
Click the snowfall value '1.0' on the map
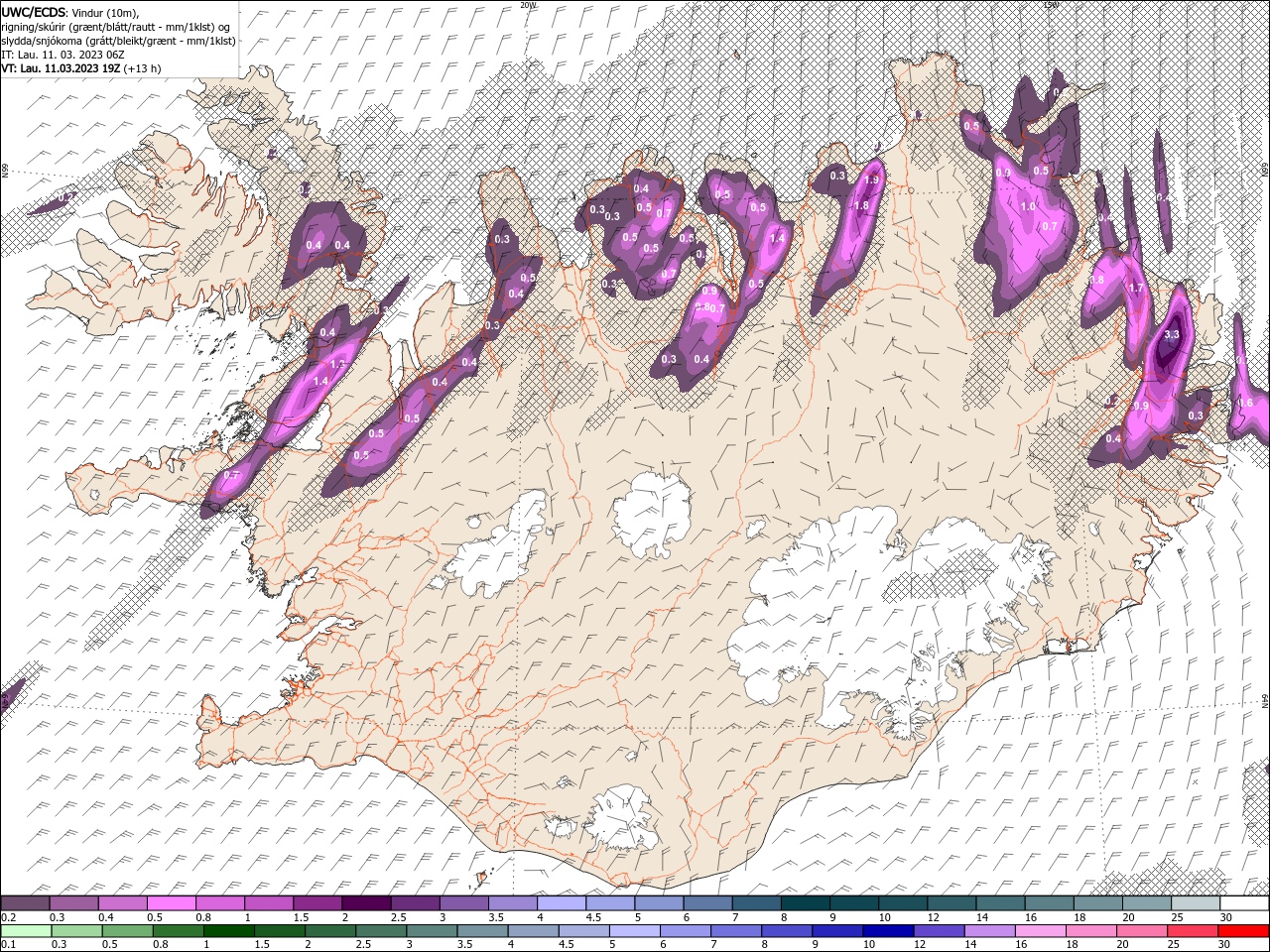(x=1028, y=206)
